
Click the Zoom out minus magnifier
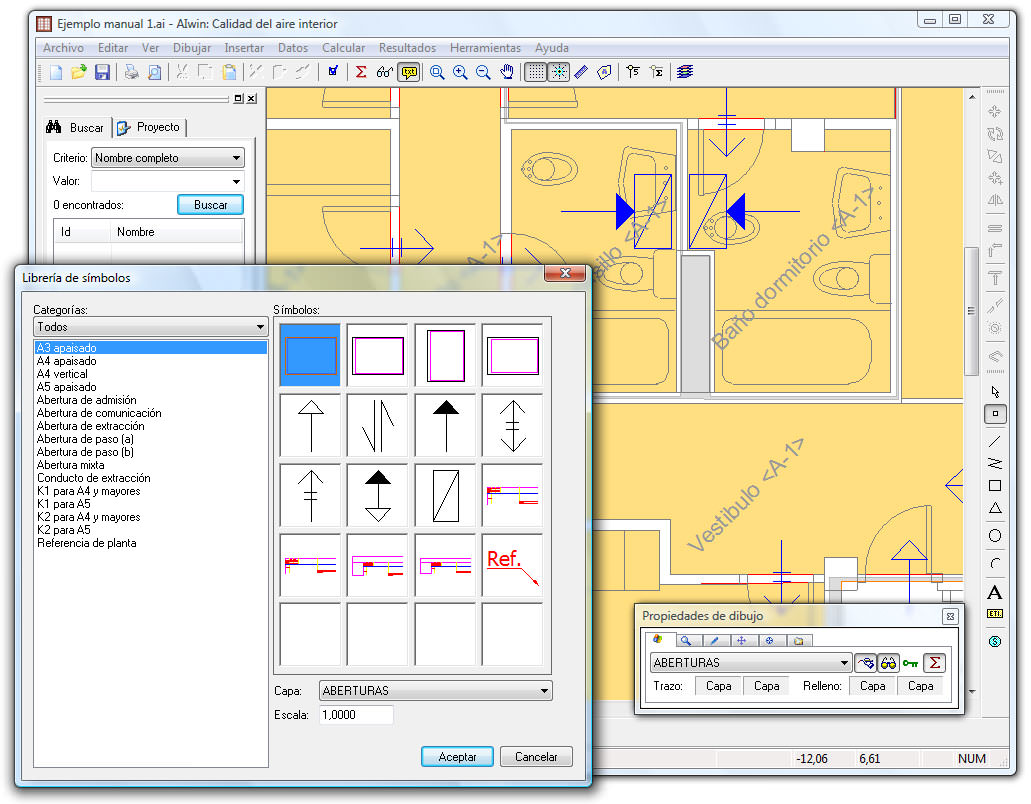tap(483, 72)
